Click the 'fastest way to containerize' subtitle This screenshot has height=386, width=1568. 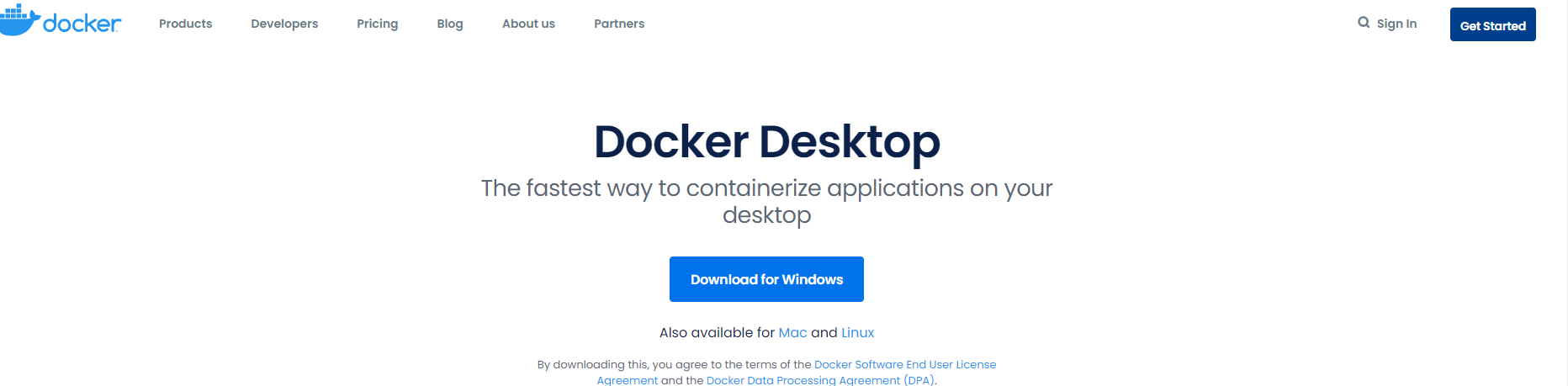(x=766, y=201)
